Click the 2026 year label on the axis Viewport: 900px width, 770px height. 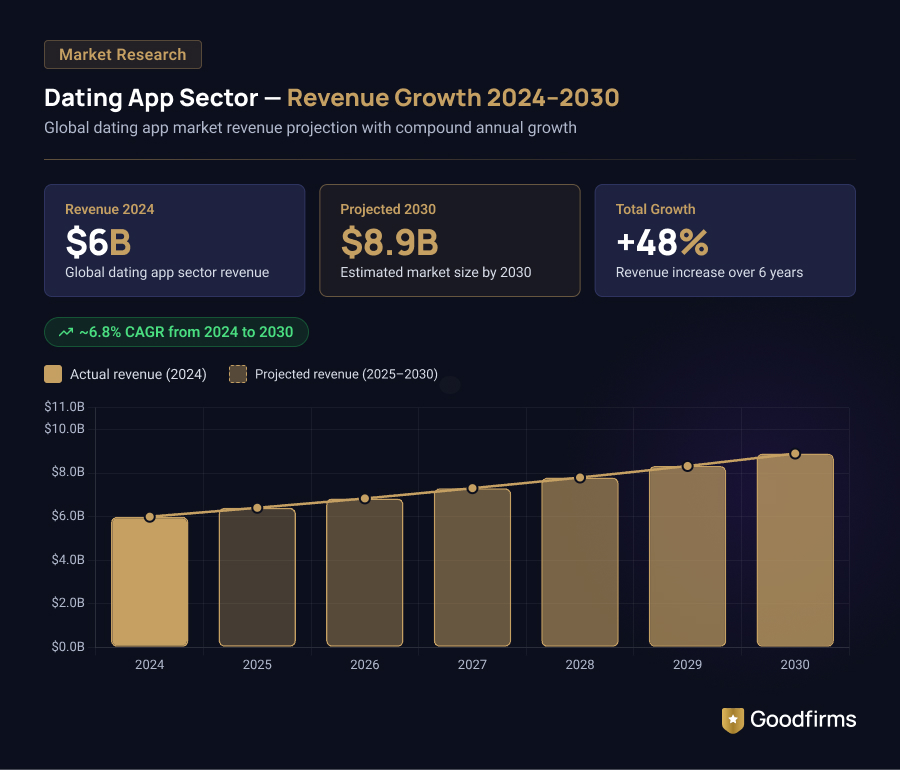click(364, 664)
